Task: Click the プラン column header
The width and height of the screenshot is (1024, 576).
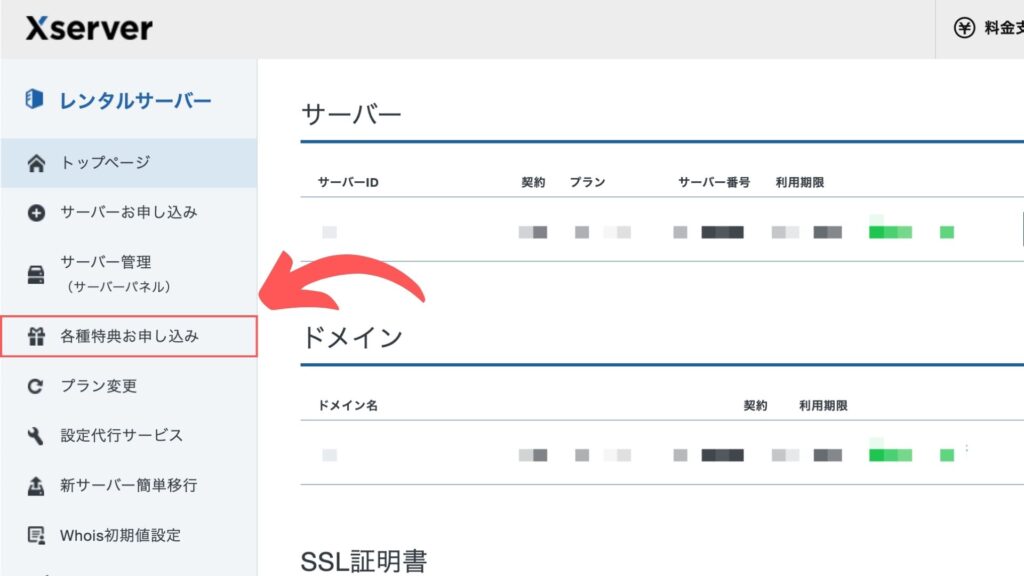Action: (587, 182)
